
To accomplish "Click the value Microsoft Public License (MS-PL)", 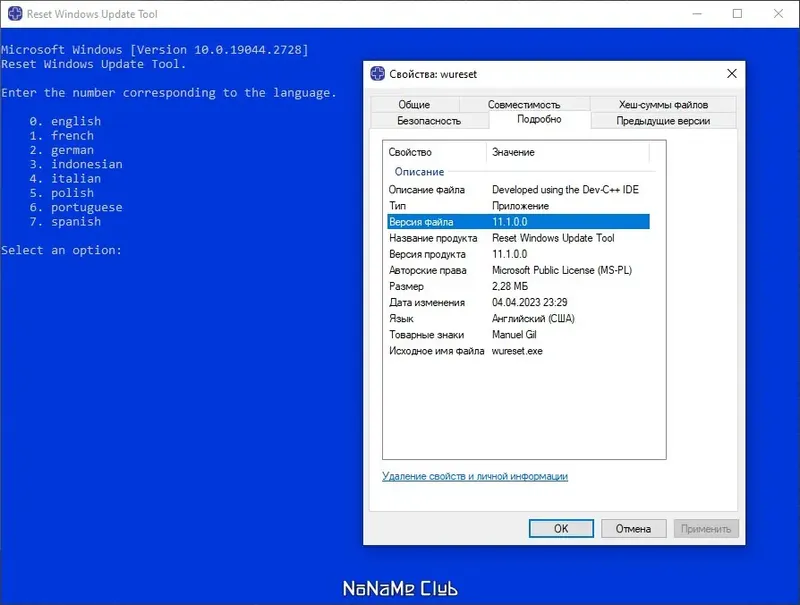I will click(x=562, y=270).
